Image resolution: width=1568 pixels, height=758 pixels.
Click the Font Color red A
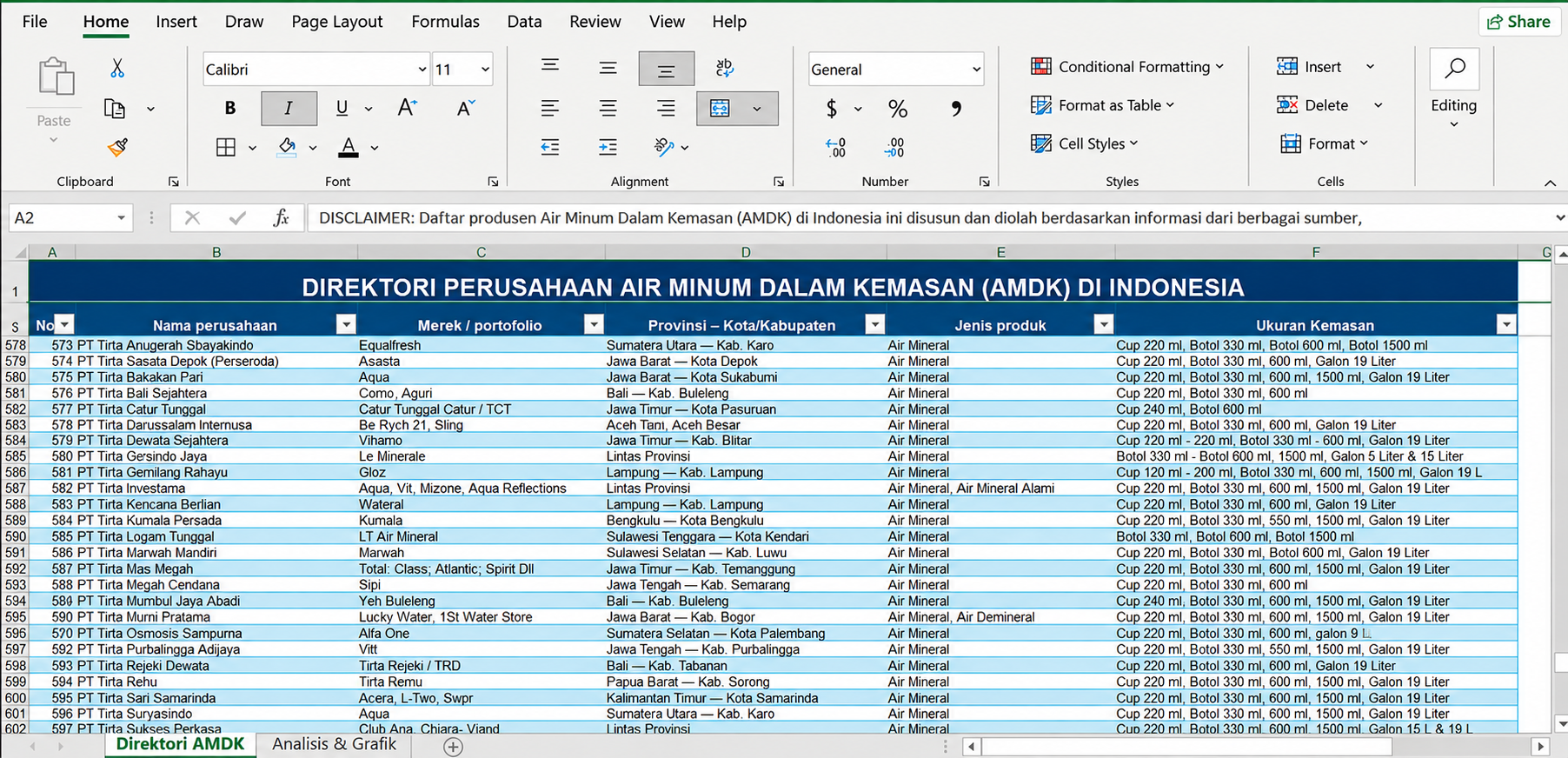349,147
